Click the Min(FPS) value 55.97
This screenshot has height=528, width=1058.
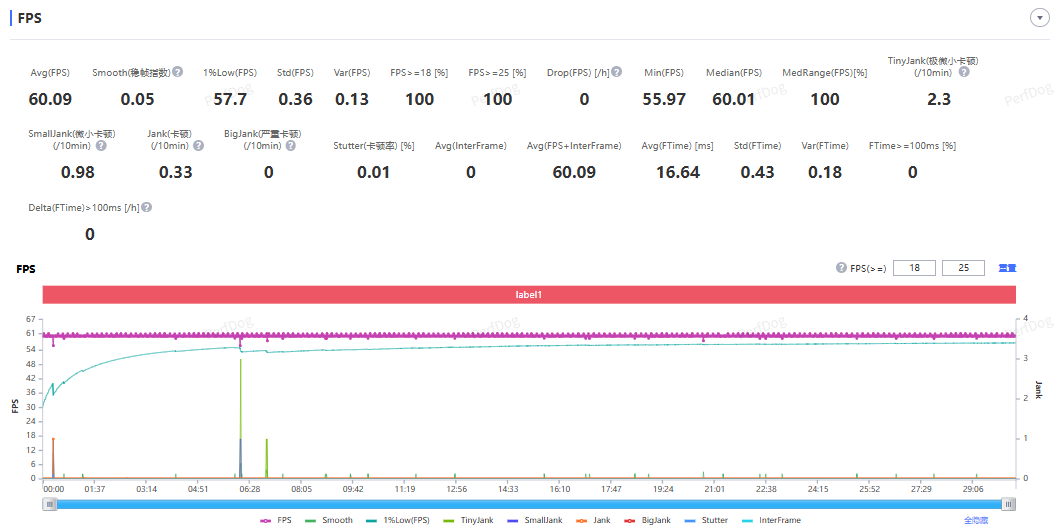tap(664, 99)
